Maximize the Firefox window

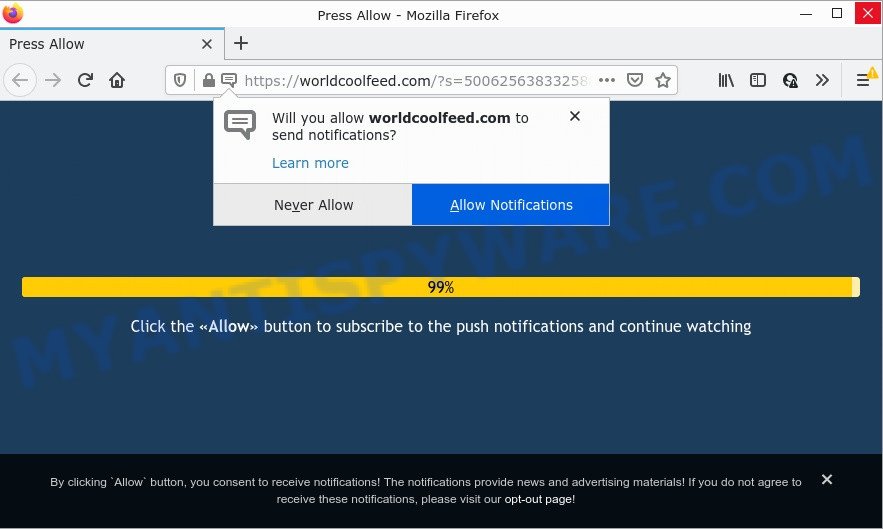[x=837, y=14]
